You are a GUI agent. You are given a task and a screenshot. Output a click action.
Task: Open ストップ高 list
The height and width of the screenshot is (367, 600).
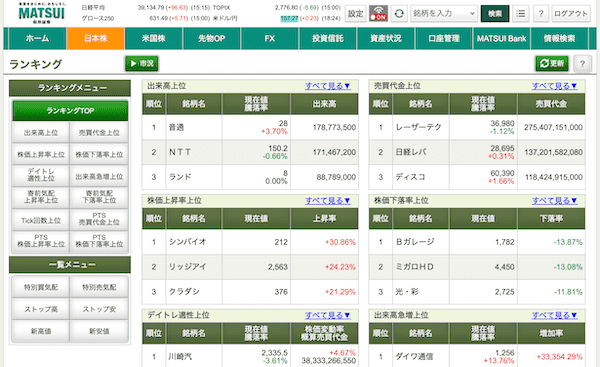[41, 309]
